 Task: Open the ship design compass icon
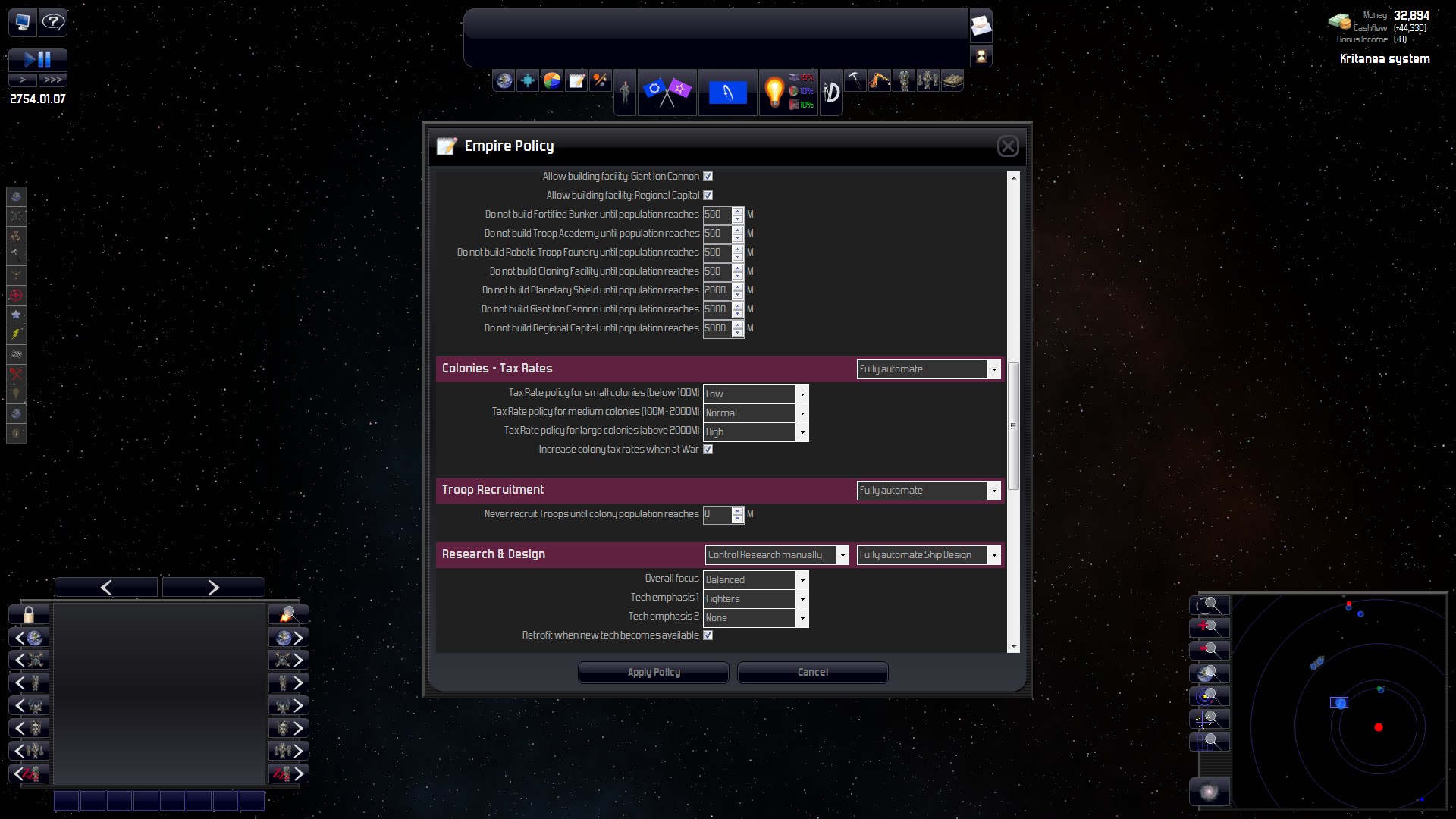coord(831,93)
